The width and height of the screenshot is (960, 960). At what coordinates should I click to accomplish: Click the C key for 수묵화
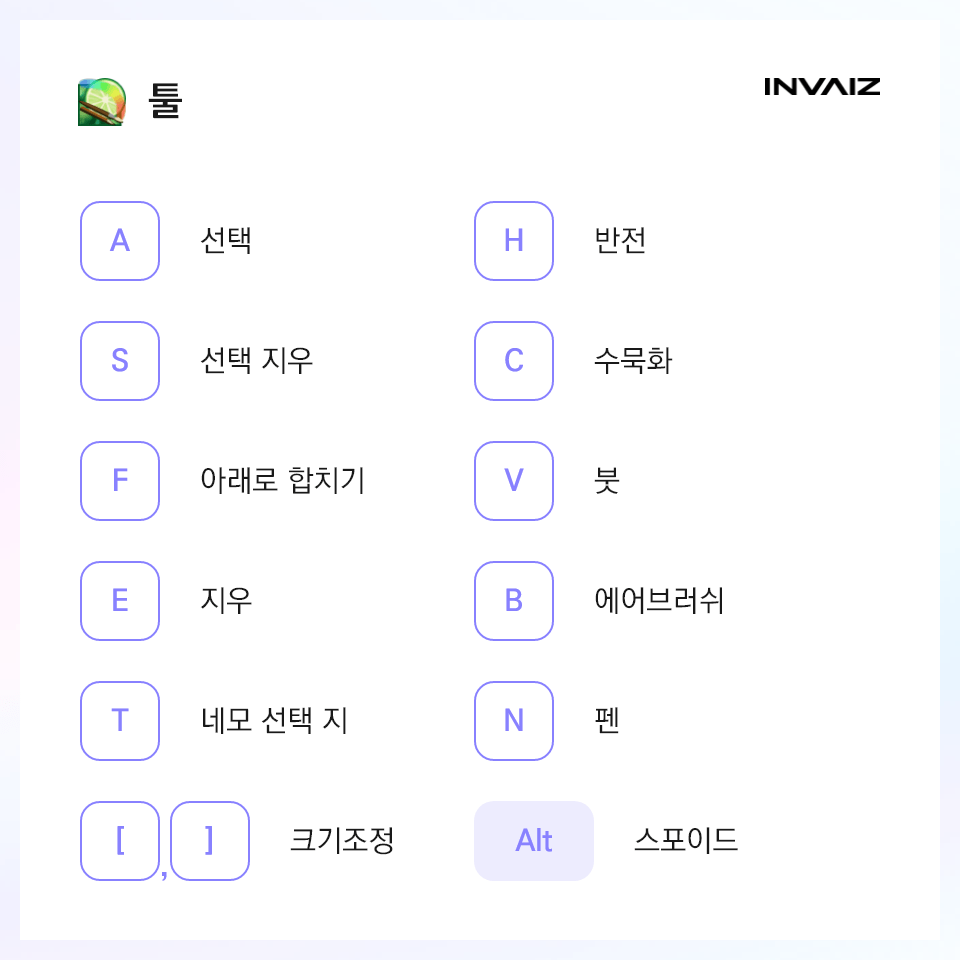pos(514,361)
